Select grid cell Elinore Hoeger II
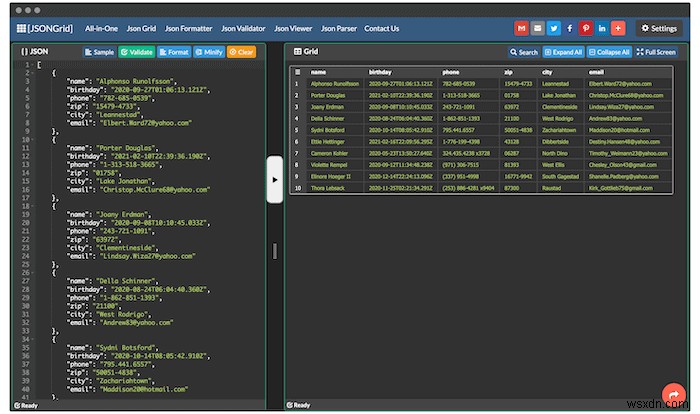700x414 pixels. pyautogui.click(x=335, y=176)
